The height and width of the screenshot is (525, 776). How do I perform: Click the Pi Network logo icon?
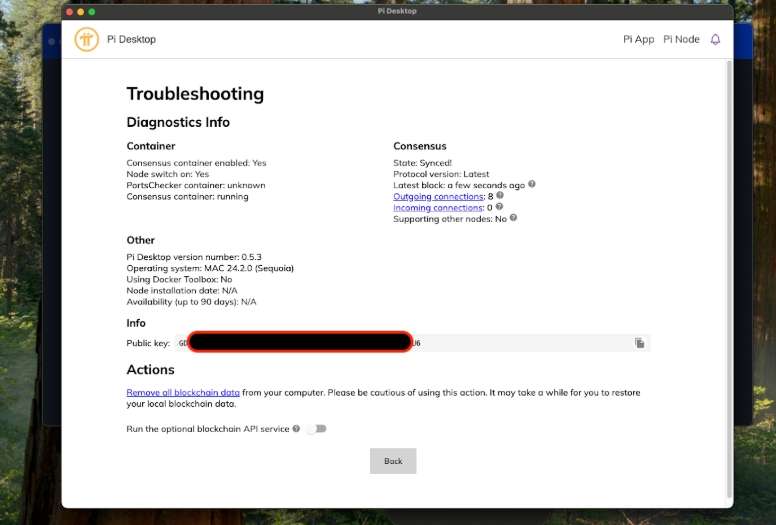tap(86, 40)
